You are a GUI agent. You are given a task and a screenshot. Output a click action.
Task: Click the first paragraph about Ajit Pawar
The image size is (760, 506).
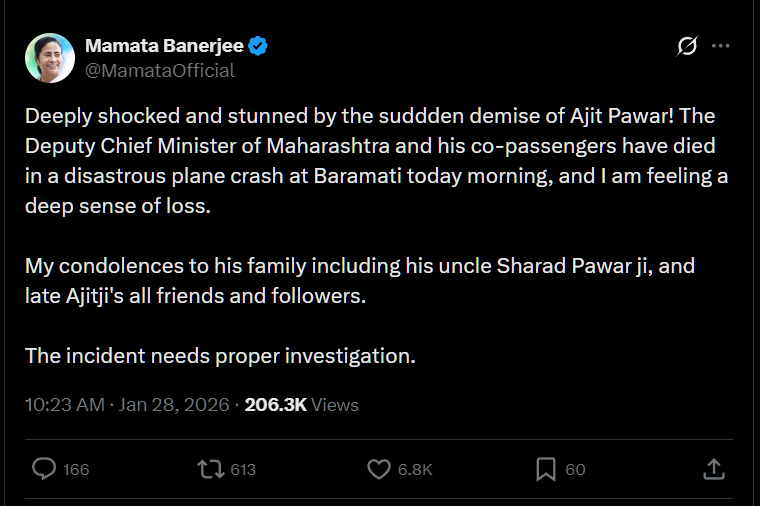pos(370,160)
